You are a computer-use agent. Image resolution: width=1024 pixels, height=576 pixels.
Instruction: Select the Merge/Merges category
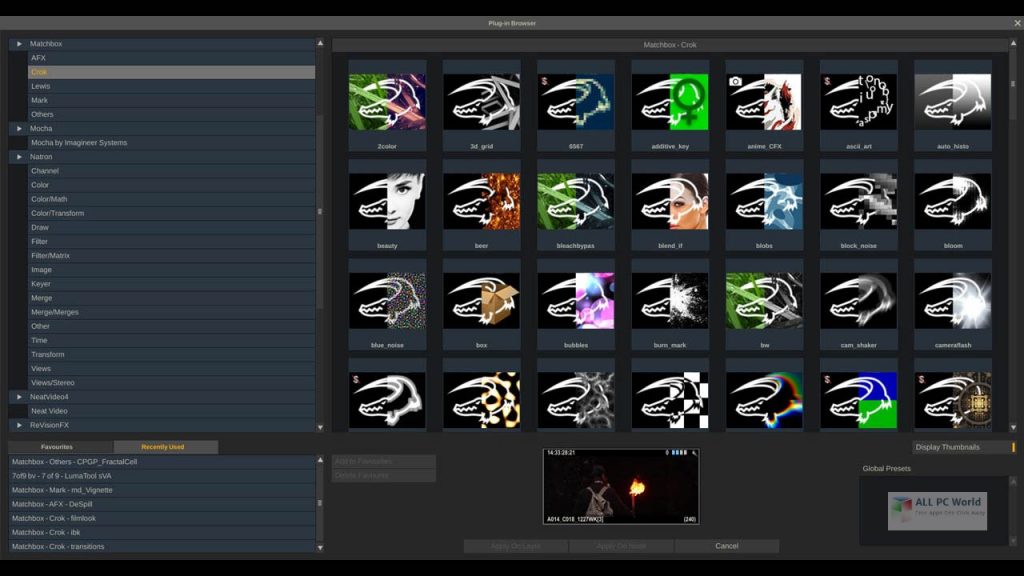pos(171,312)
